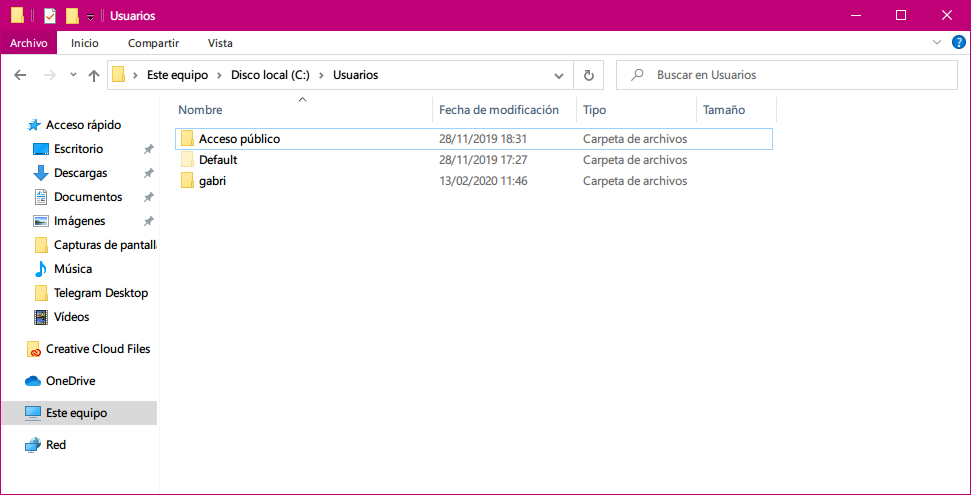Focus the 'Buscar en Usuarios' search box

[786, 76]
